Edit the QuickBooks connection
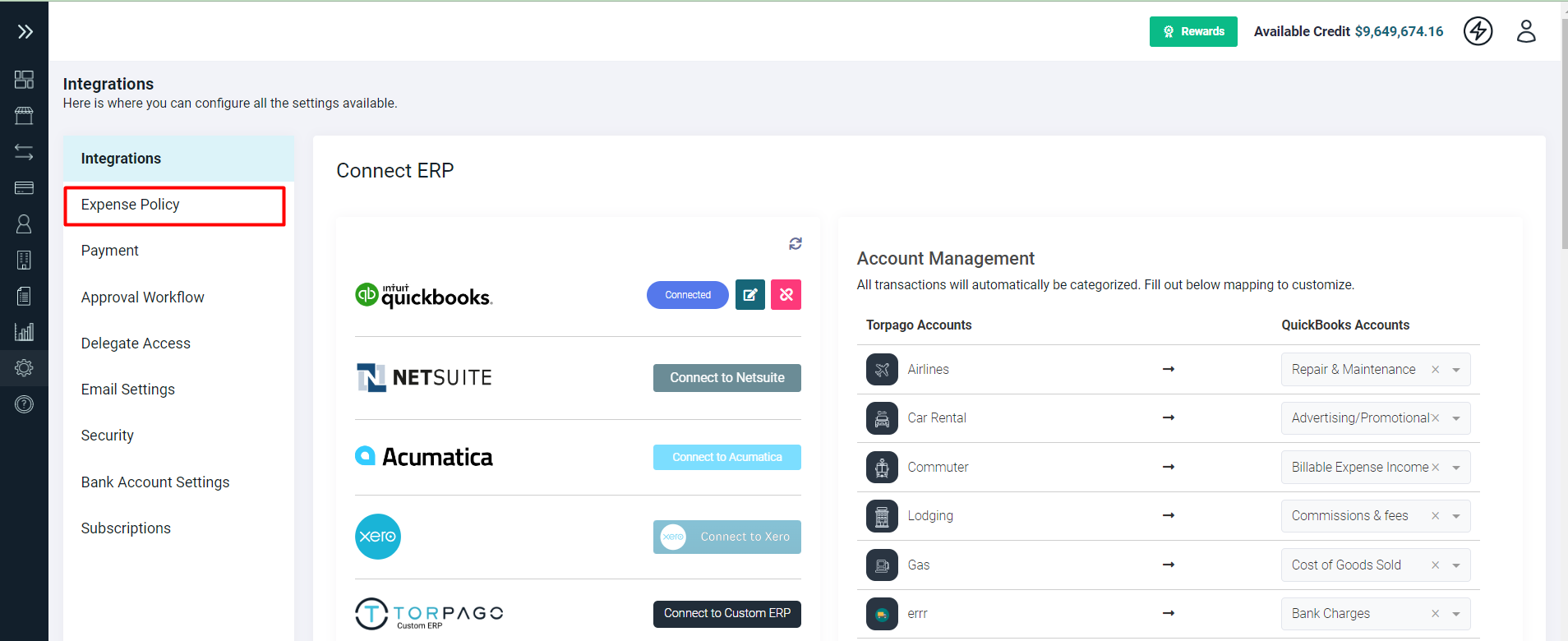Image resolution: width=1568 pixels, height=641 pixels. tap(749, 295)
